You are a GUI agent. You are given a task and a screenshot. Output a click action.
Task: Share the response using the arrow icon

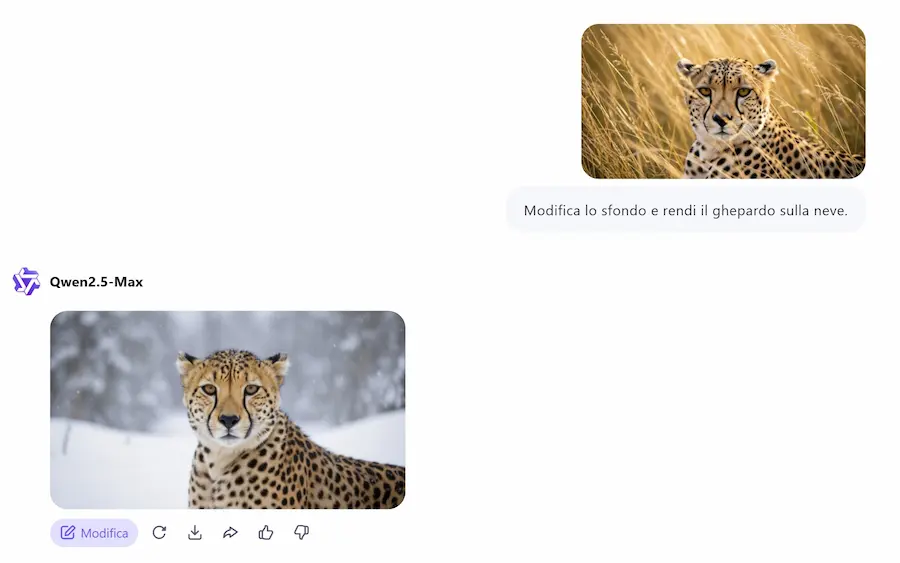[230, 533]
